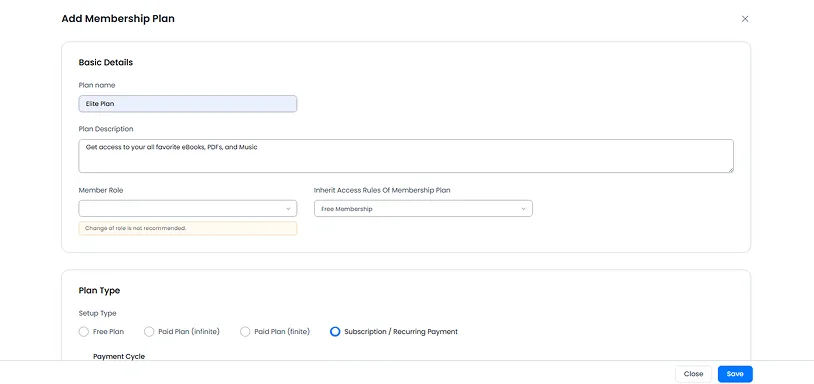Click the Plan Description label
Image resolution: width=814 pixels, height=384 pixels.
(106, 129)
